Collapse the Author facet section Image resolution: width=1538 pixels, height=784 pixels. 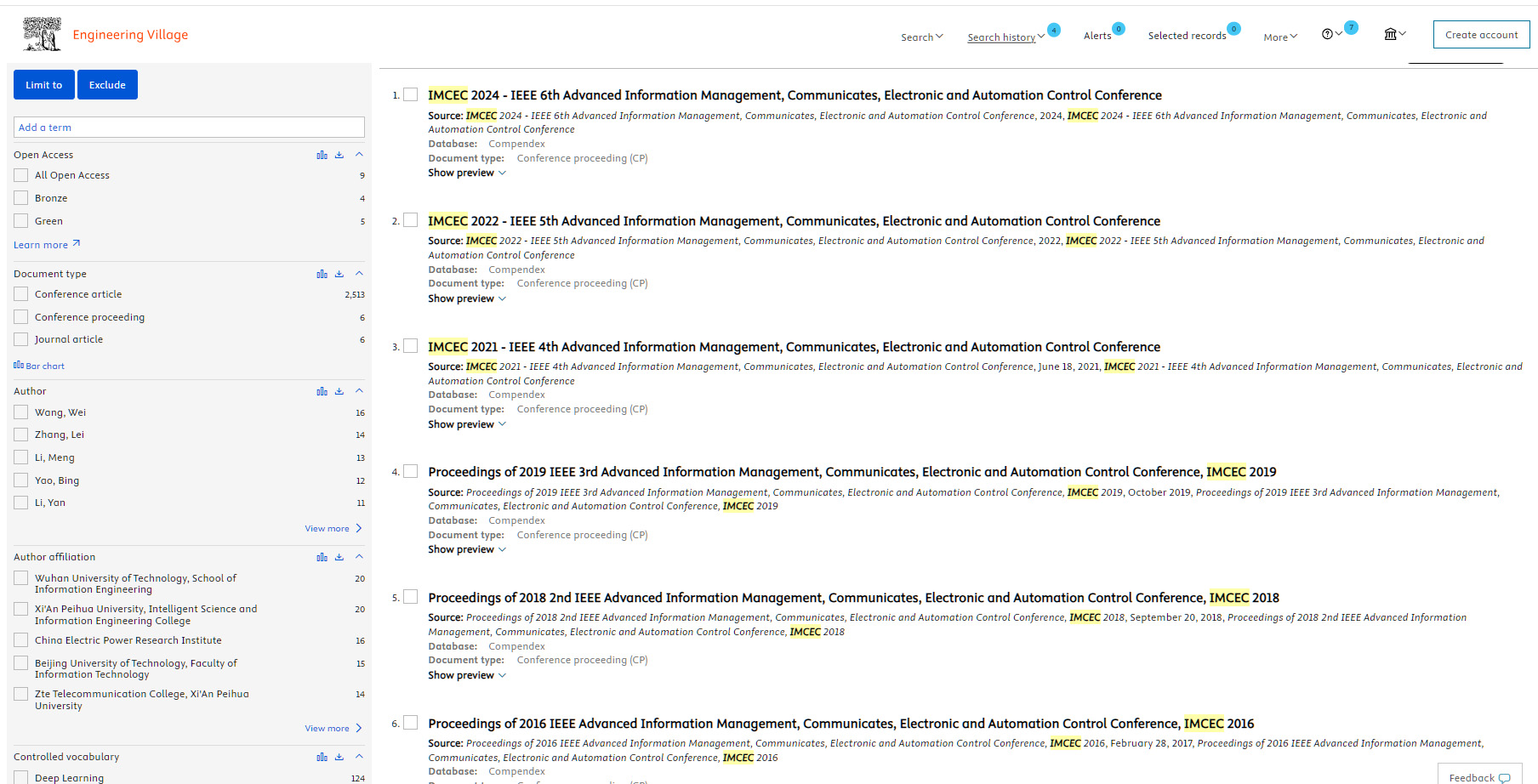click(x=359, y=391)
